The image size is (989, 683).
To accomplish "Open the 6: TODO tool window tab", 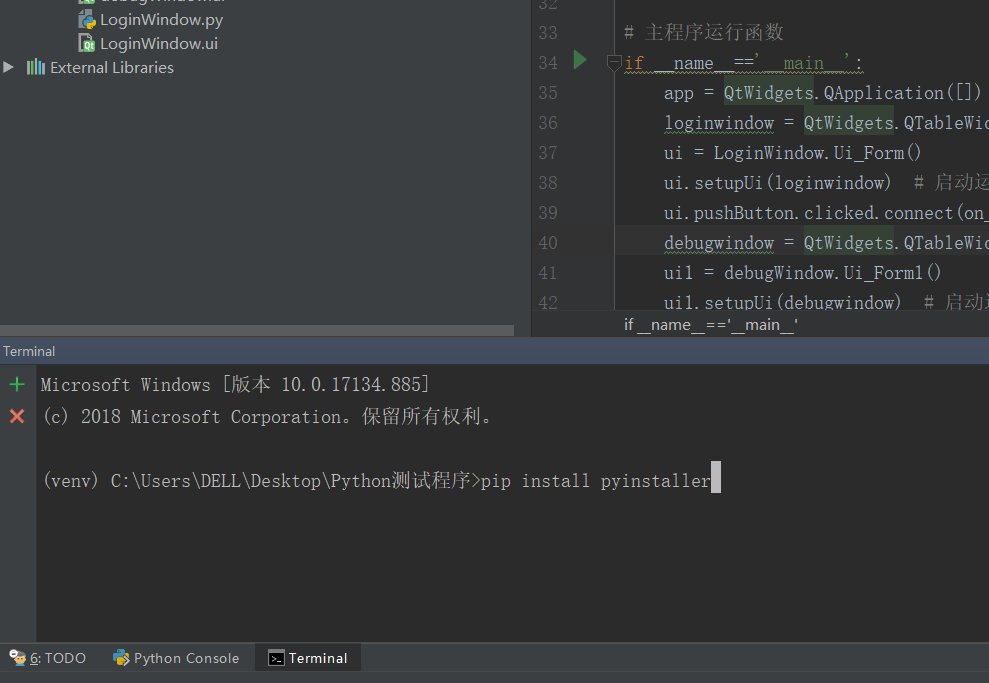I will tap(48, 658).
